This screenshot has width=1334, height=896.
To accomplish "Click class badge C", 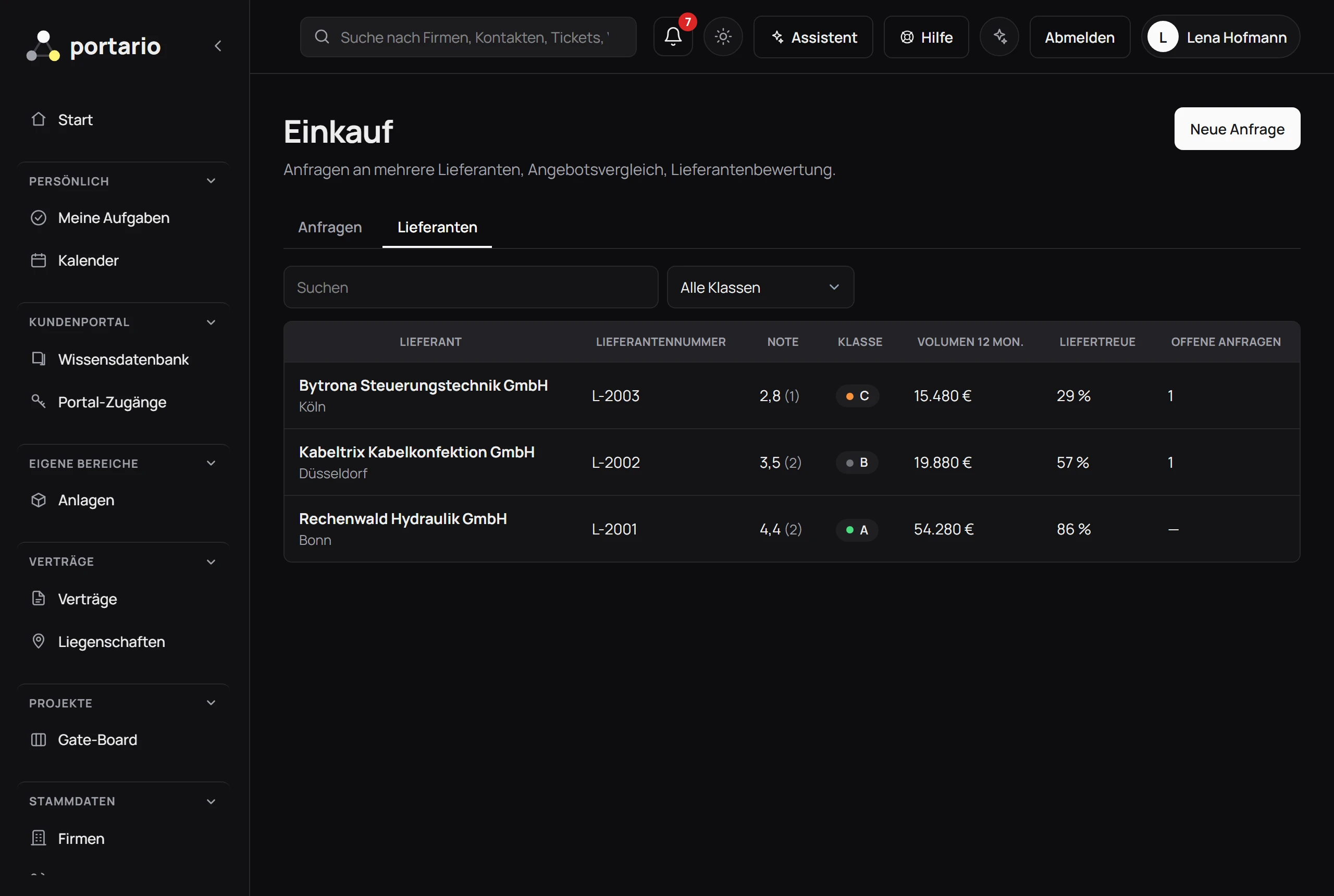I will coord(857,395).
